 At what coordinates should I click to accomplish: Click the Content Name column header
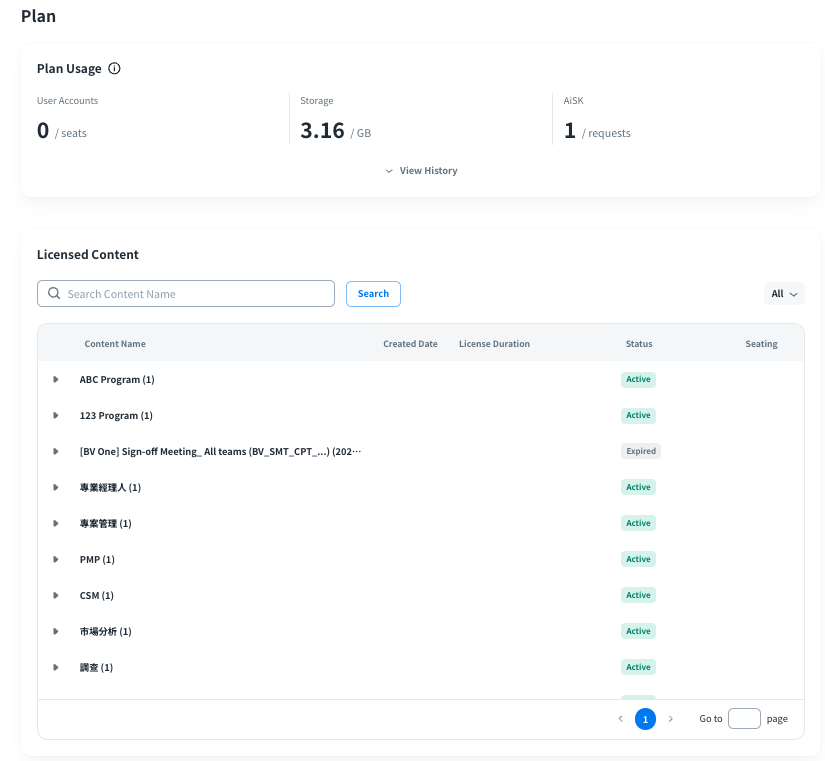115,344
